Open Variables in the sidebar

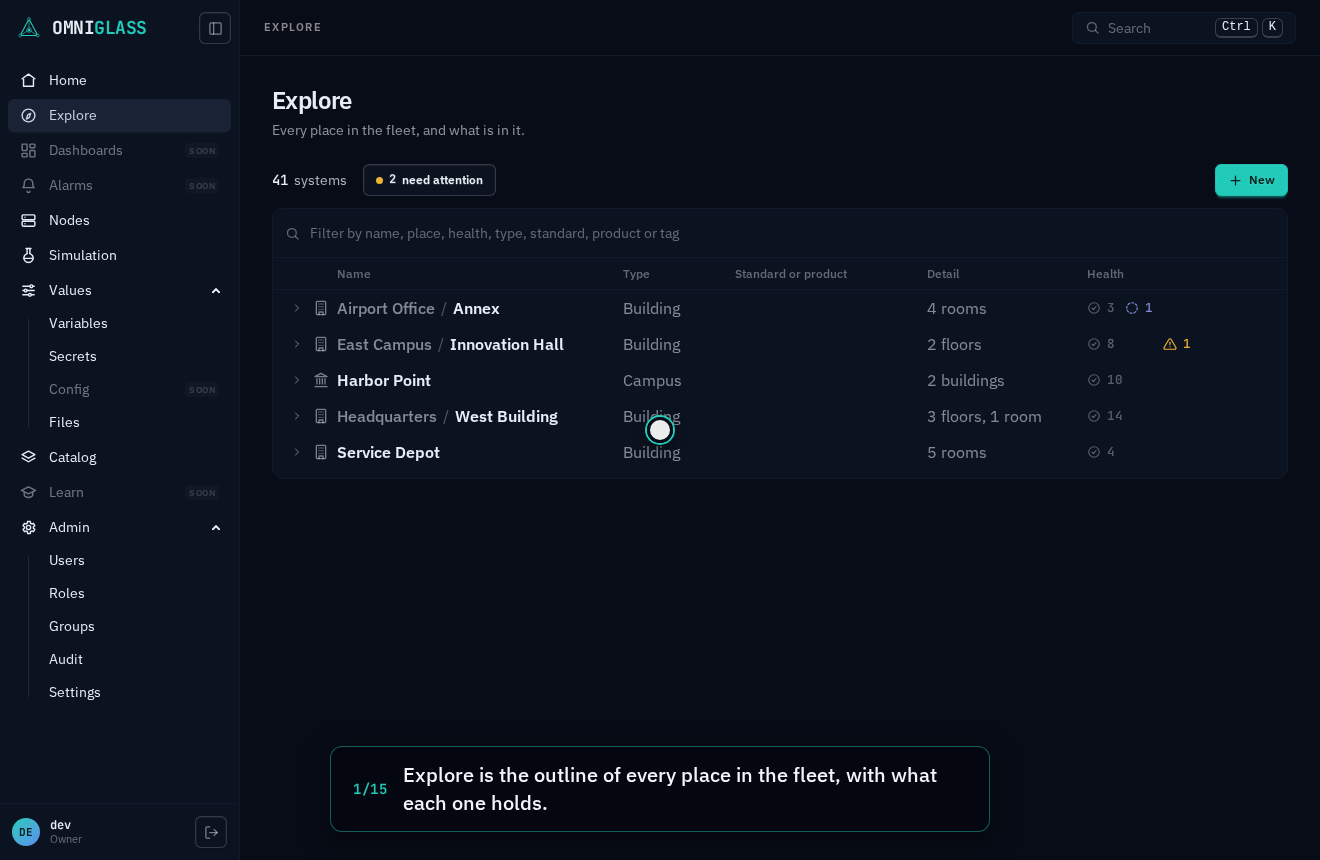78,323
